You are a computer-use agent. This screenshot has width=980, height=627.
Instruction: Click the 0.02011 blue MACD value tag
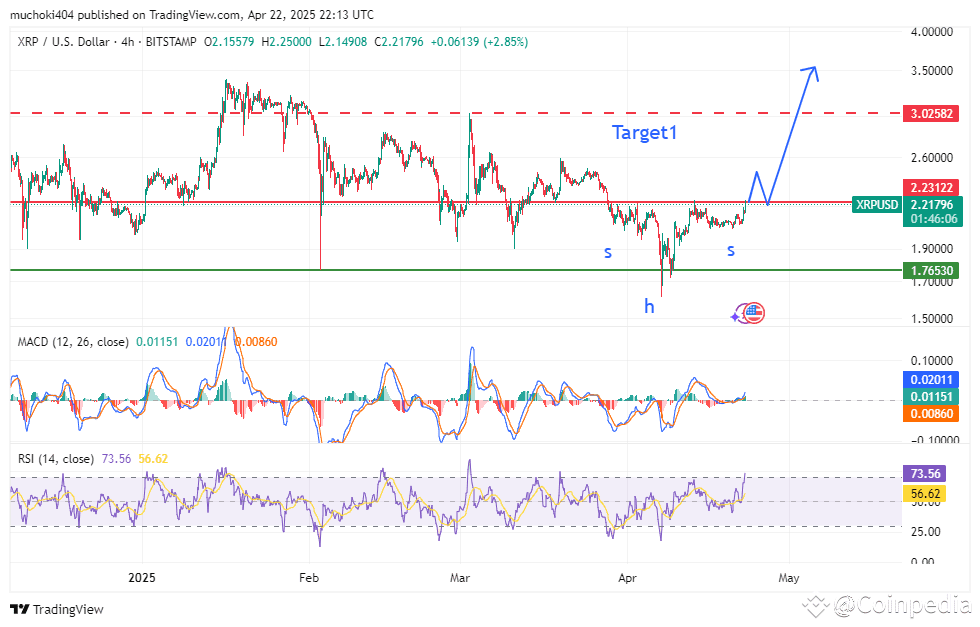pyautogui.click(x=931, y=379)
